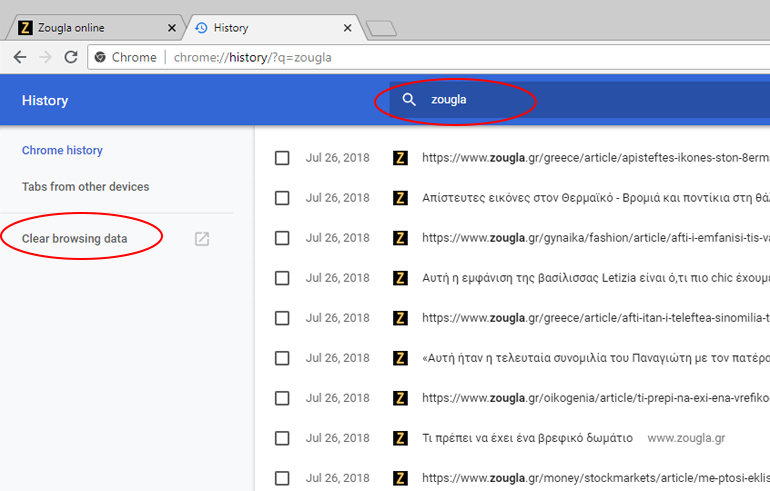Click the browser back arrow button
The image size is (770, 491).
[x=19, y=57]
